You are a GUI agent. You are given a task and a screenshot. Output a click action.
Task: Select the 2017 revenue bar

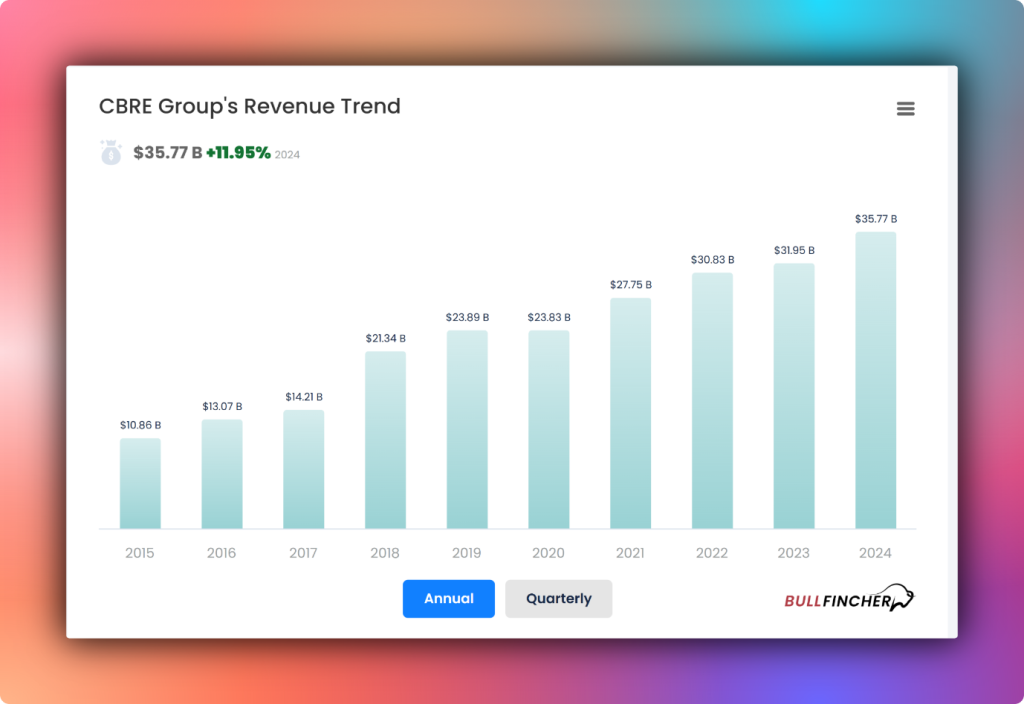tap(304, 469)
